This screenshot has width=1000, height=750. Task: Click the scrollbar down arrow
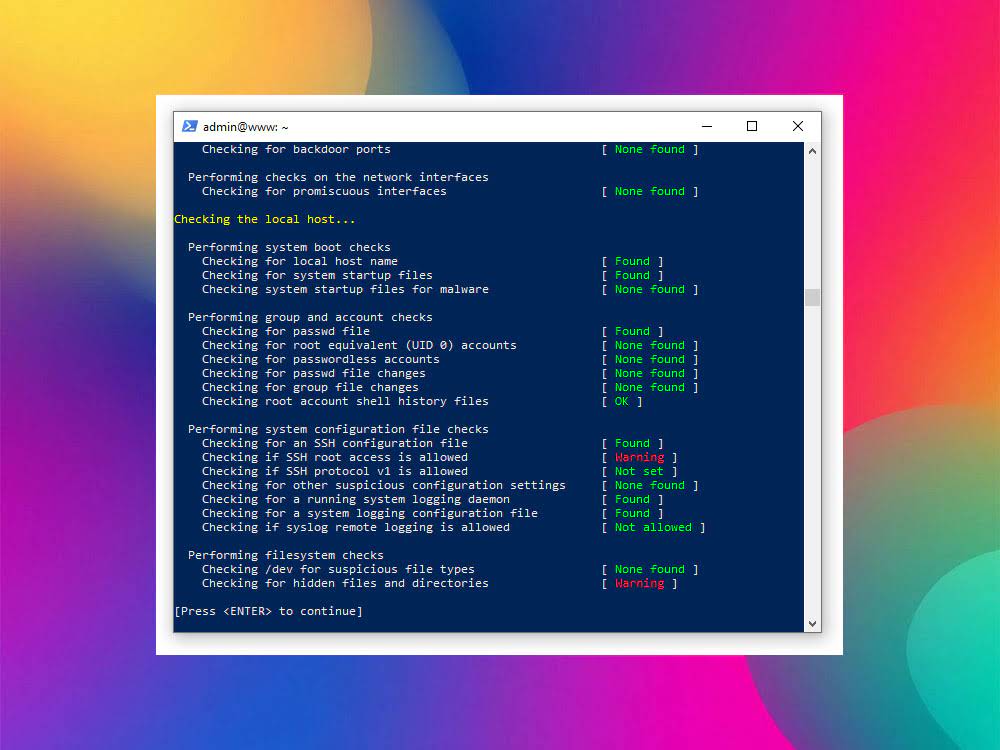click(x=812, y=623)
